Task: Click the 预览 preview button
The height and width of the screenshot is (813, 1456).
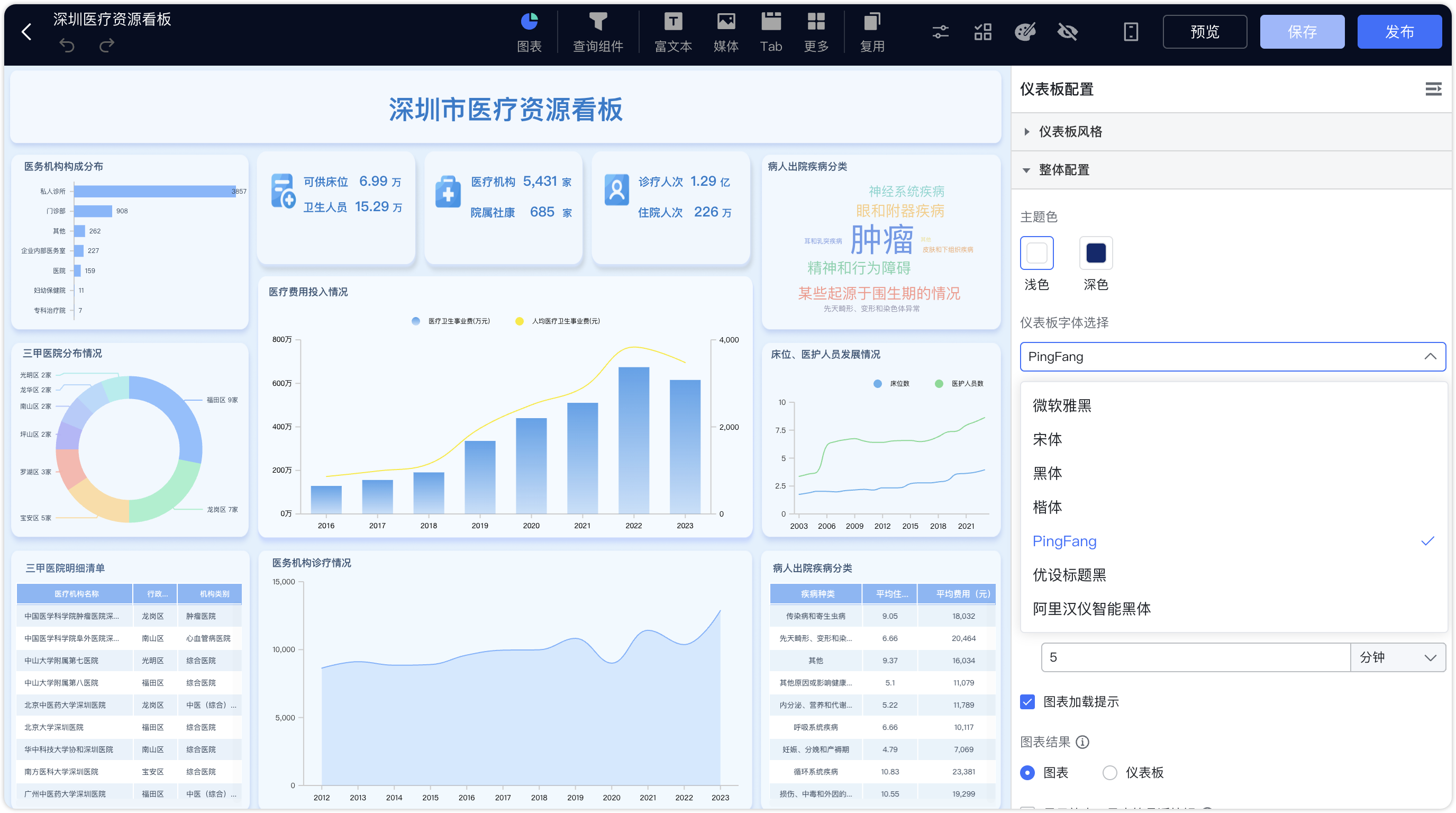Action: point(1205,32)
